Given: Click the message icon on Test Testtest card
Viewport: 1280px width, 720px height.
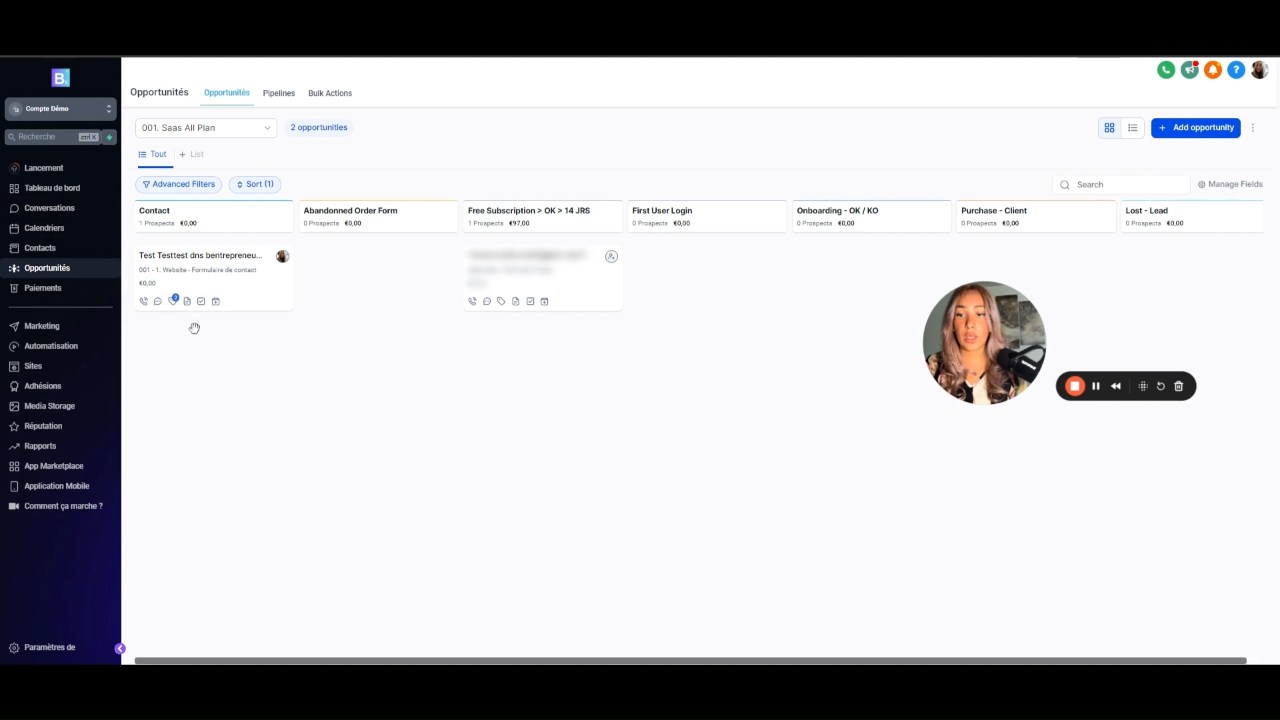Looking at the screenshot, I should tap(158, 301).
